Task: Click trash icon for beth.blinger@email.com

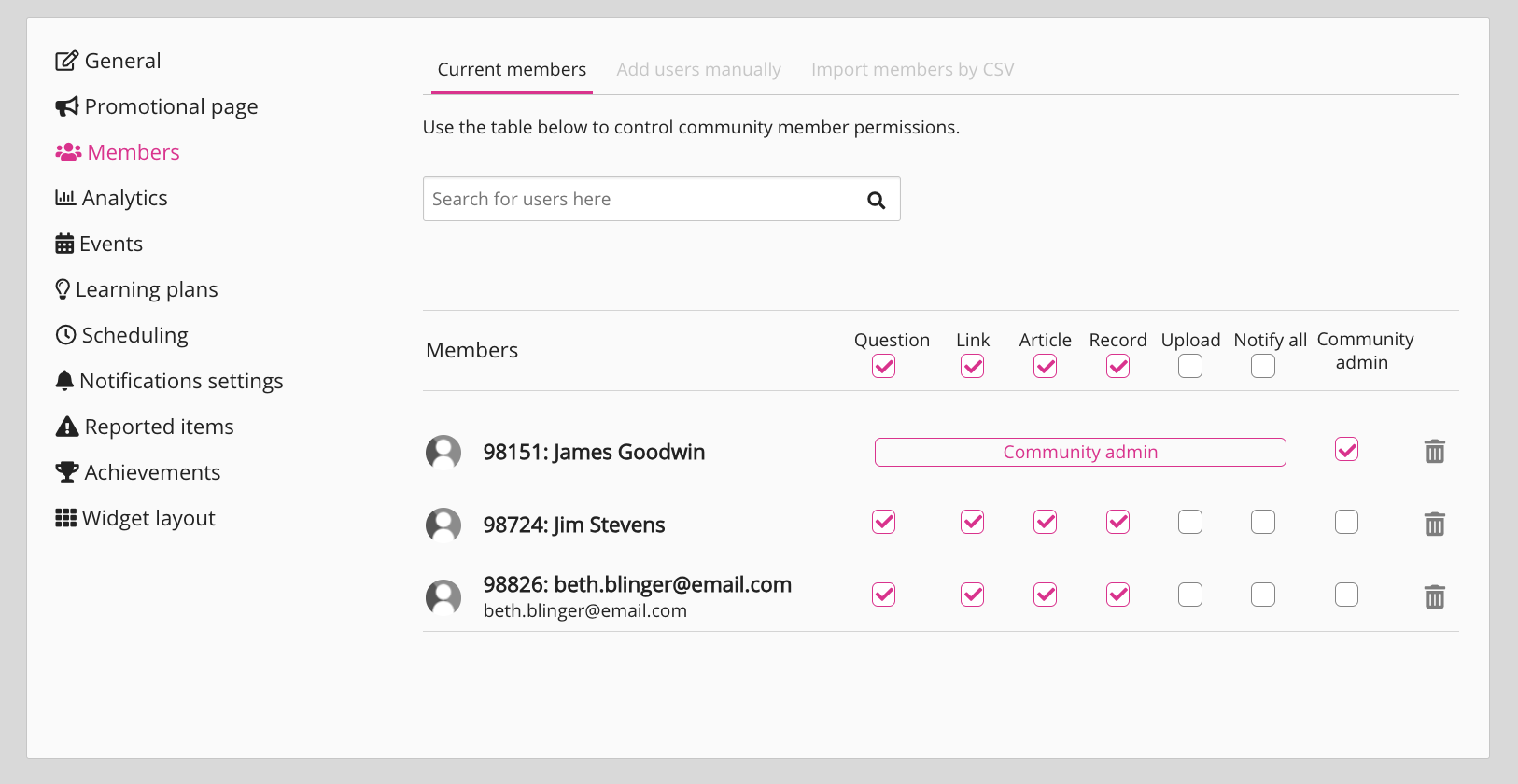Action: tap(1434, 597)
